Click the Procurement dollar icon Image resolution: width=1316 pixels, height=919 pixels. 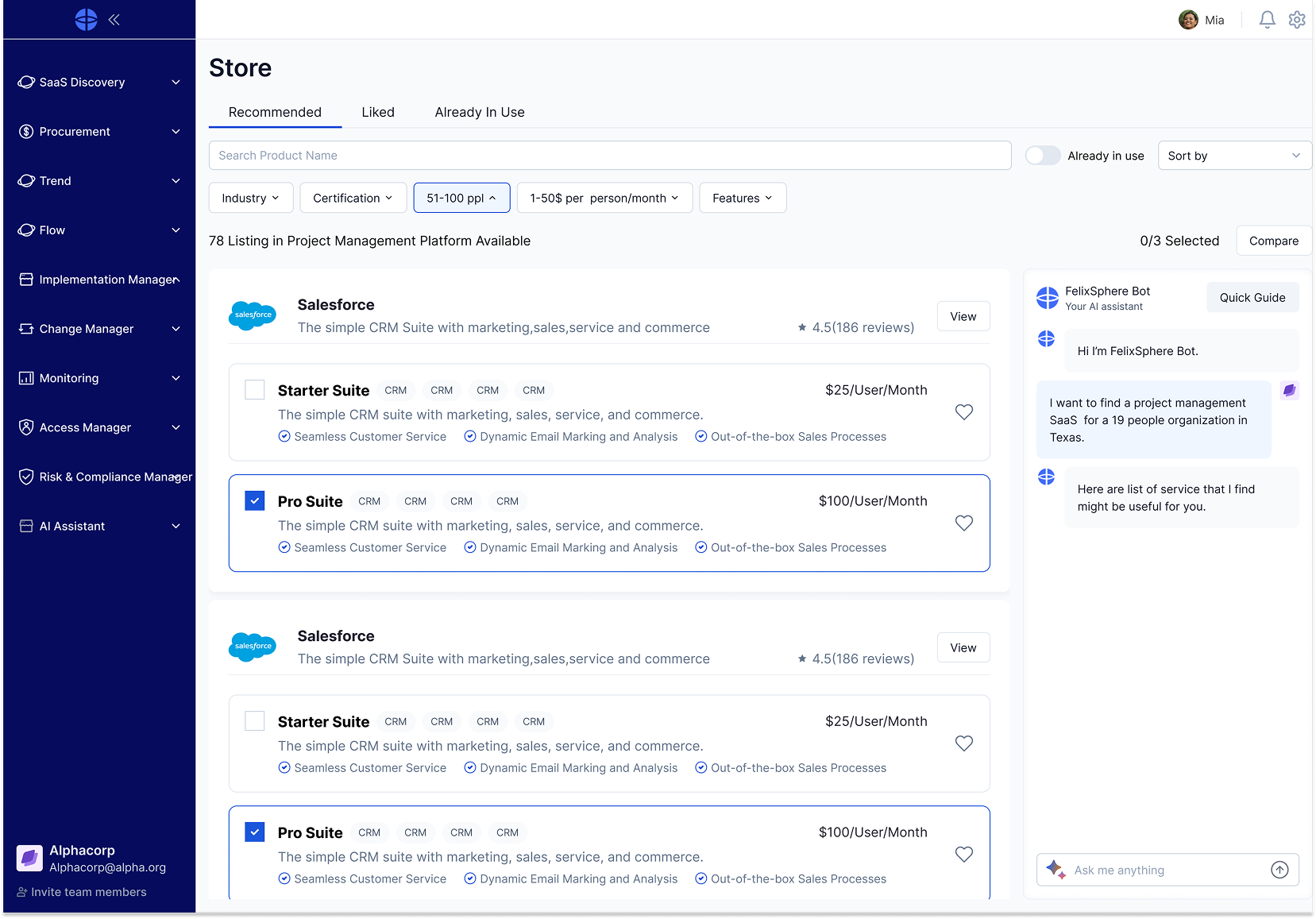26,132
